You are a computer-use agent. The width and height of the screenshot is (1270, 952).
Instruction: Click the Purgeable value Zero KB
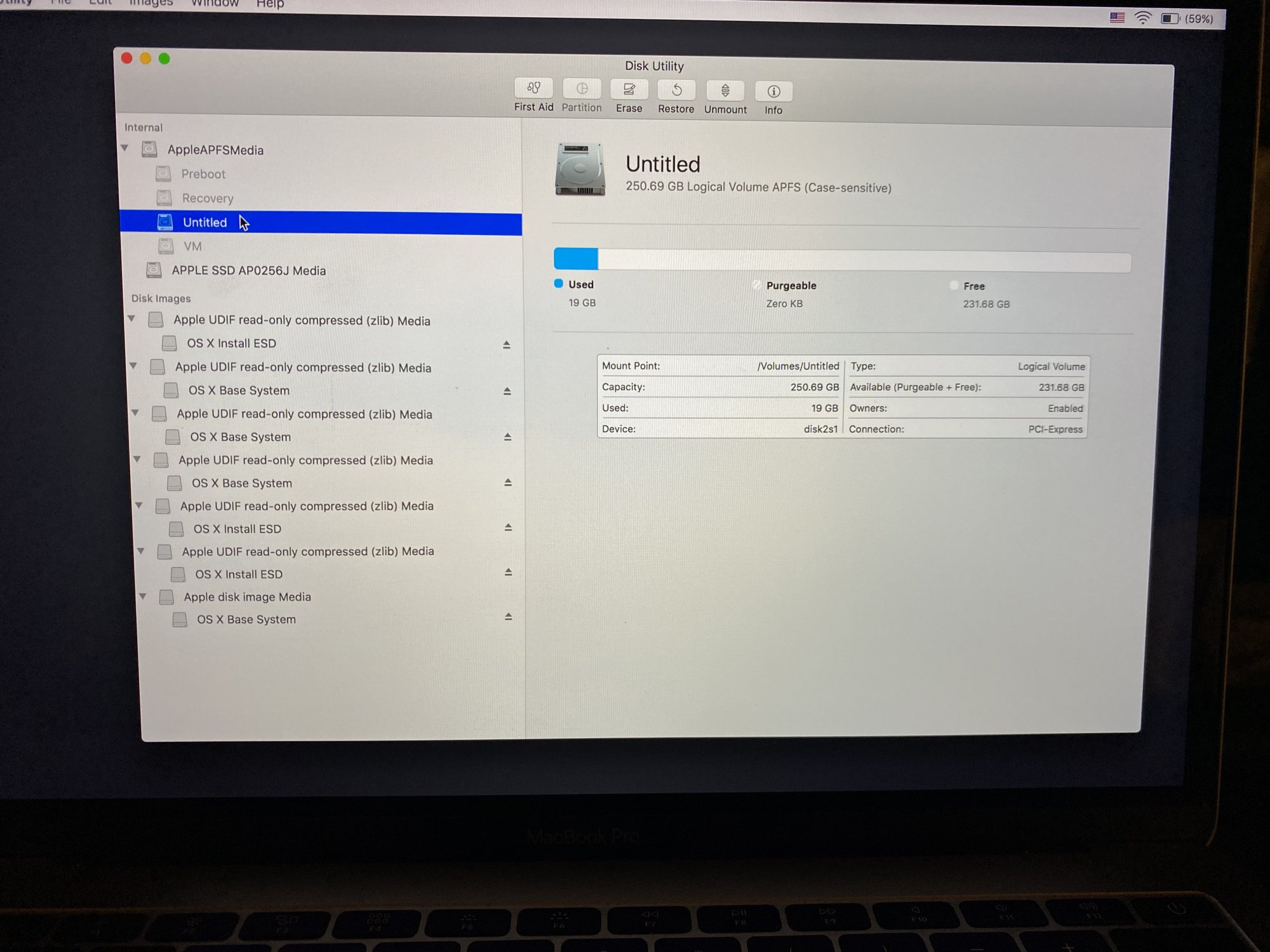(784, 303)
